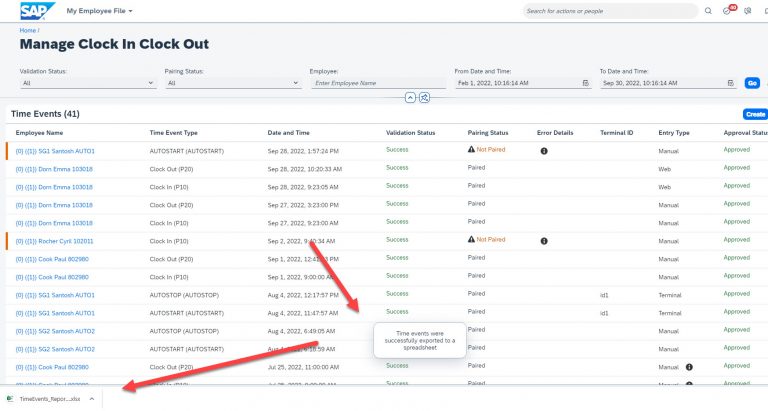Screen dimensions: 768x411
Task: Click the Search for actions or people box
Action: pyautogui.click(x=610, y=11)
